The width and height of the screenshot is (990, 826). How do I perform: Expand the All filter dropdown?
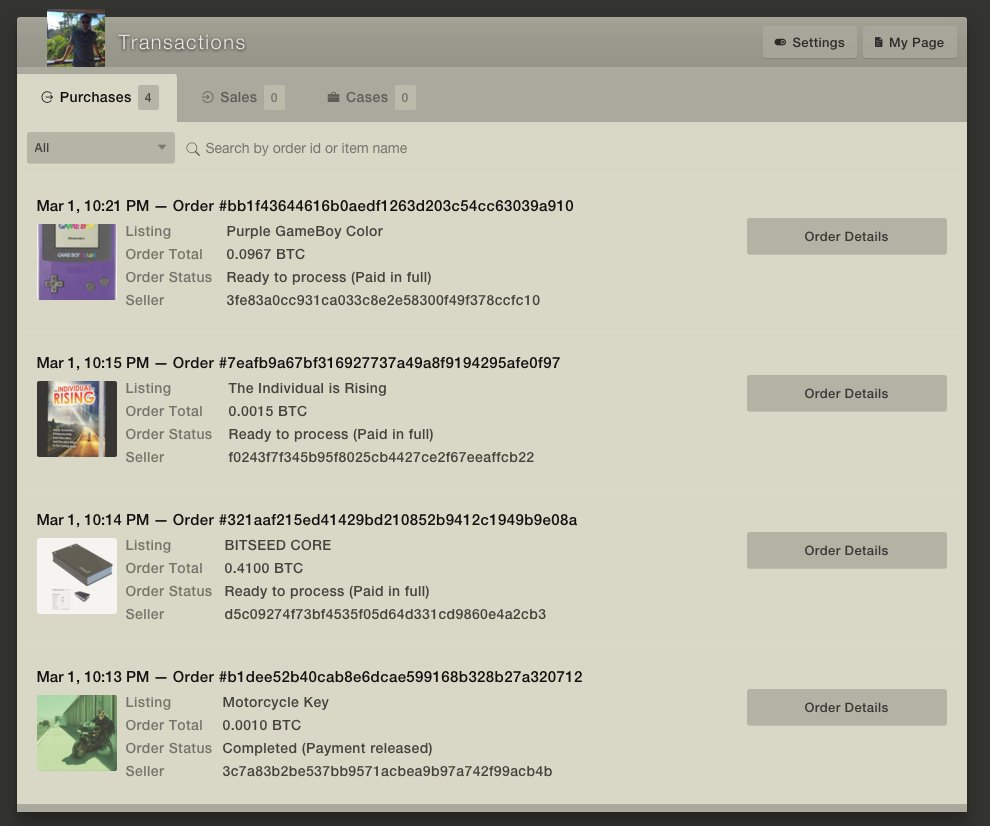point(100,148)
